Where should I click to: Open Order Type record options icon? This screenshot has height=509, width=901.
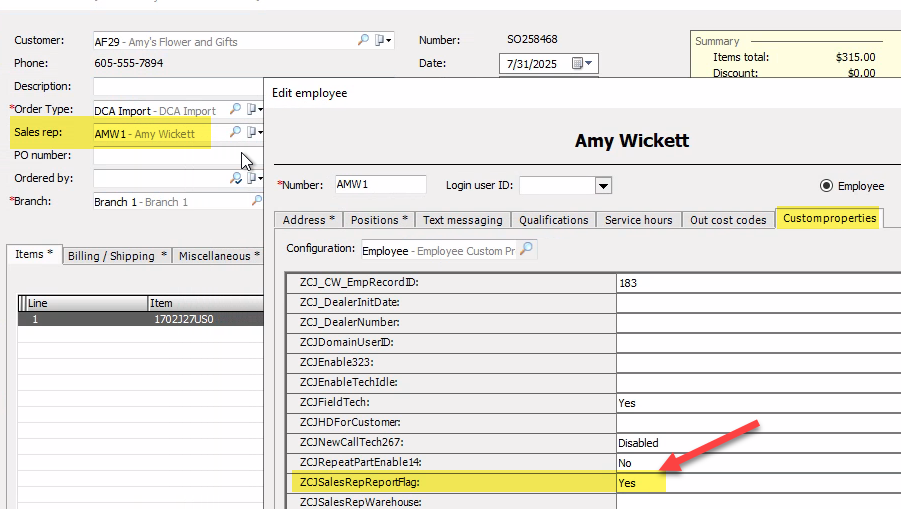click(254, 109)
